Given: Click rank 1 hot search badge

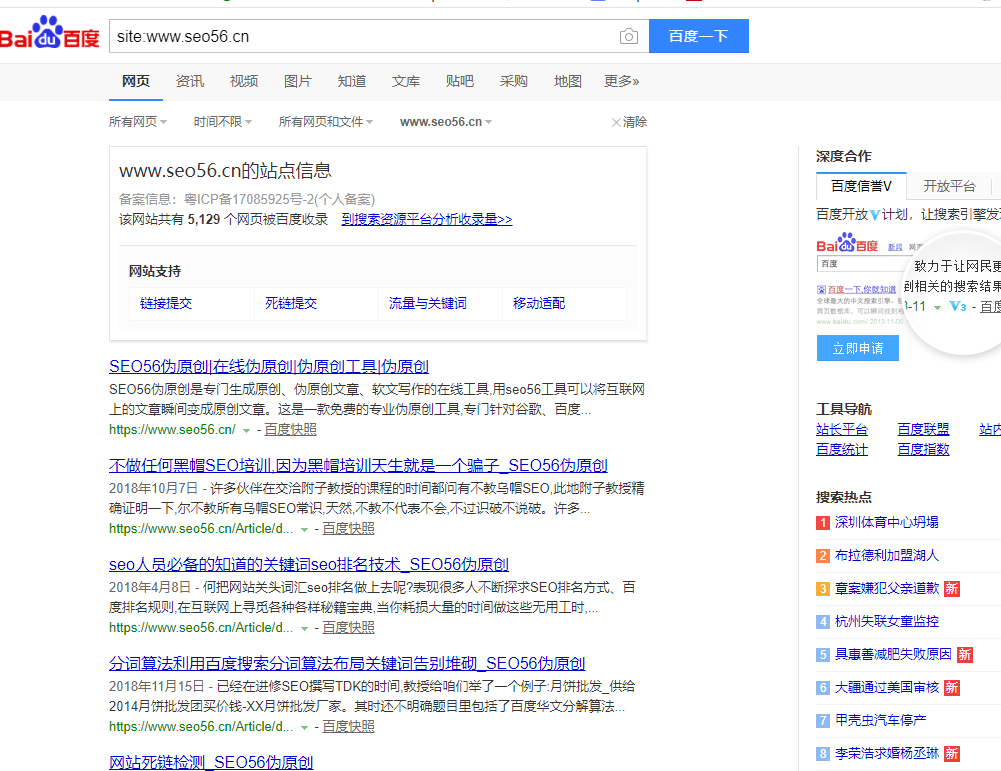Looking at the screenshot, I should [x=823, y=523].
